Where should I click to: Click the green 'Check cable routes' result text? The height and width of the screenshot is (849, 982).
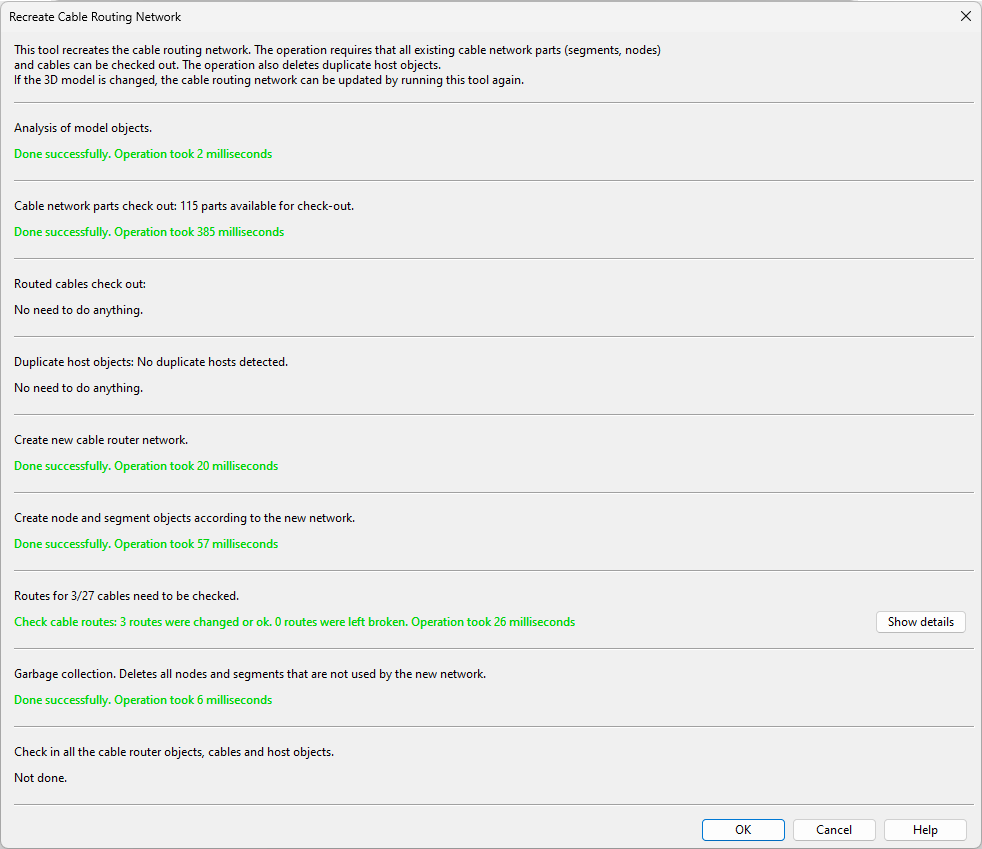click(x=294, y=622)
